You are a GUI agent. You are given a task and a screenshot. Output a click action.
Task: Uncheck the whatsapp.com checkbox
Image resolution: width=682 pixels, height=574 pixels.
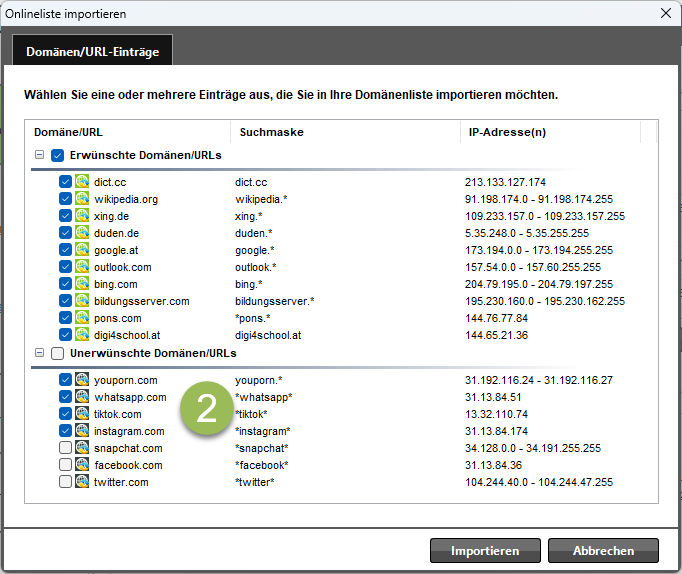pos(65,397)
